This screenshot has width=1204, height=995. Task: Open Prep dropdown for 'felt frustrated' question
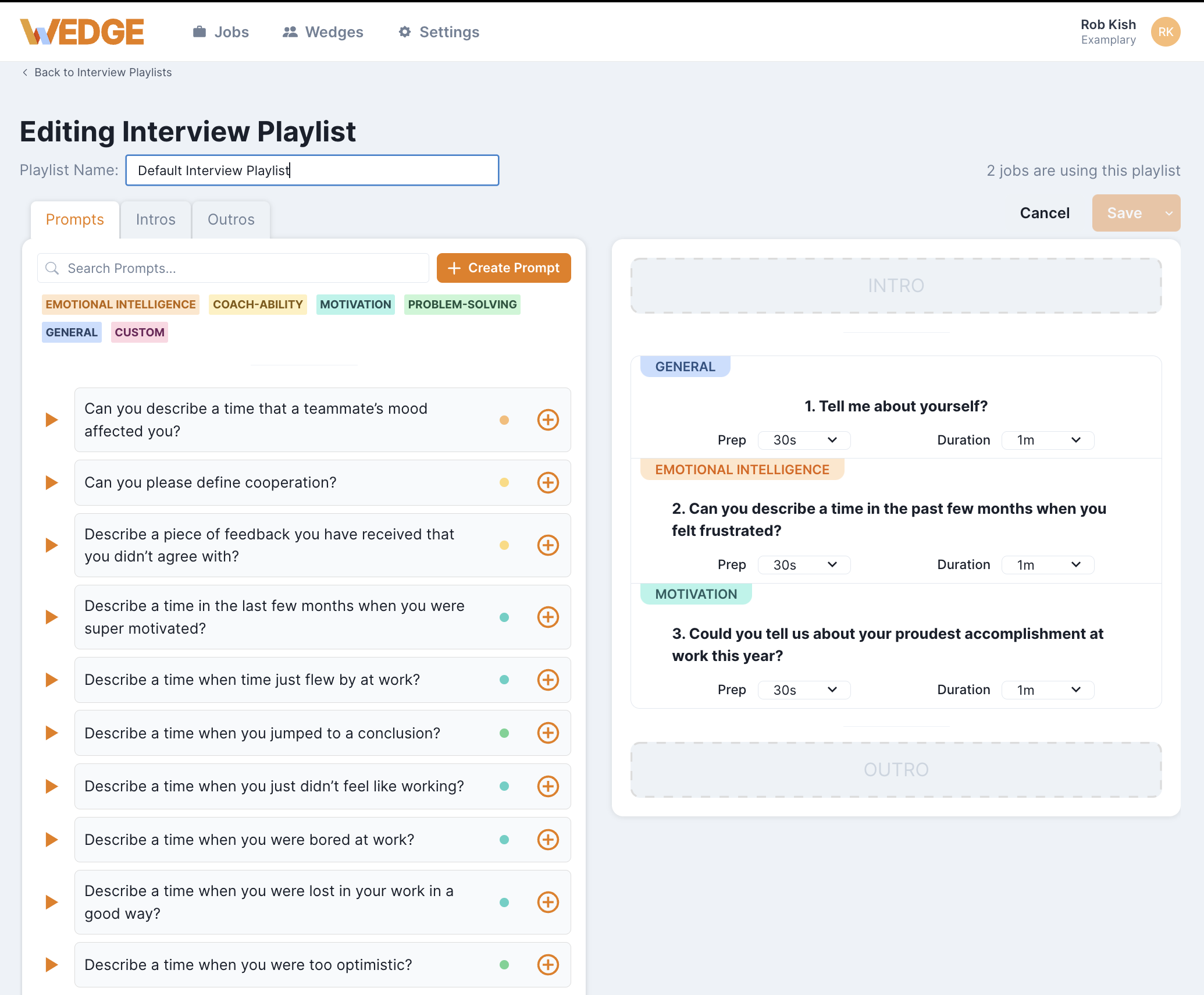(804, 565)
